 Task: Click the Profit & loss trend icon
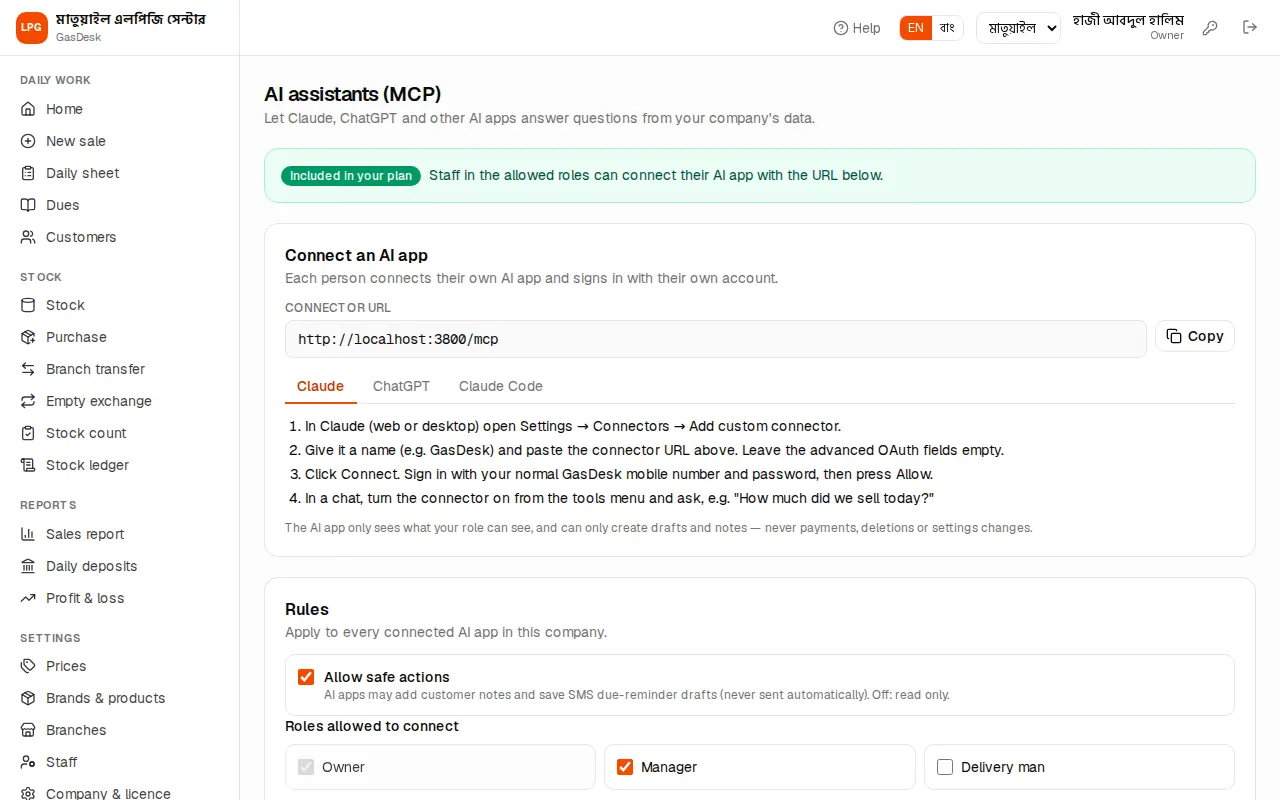pyautogui.click(x=28, y=598)
